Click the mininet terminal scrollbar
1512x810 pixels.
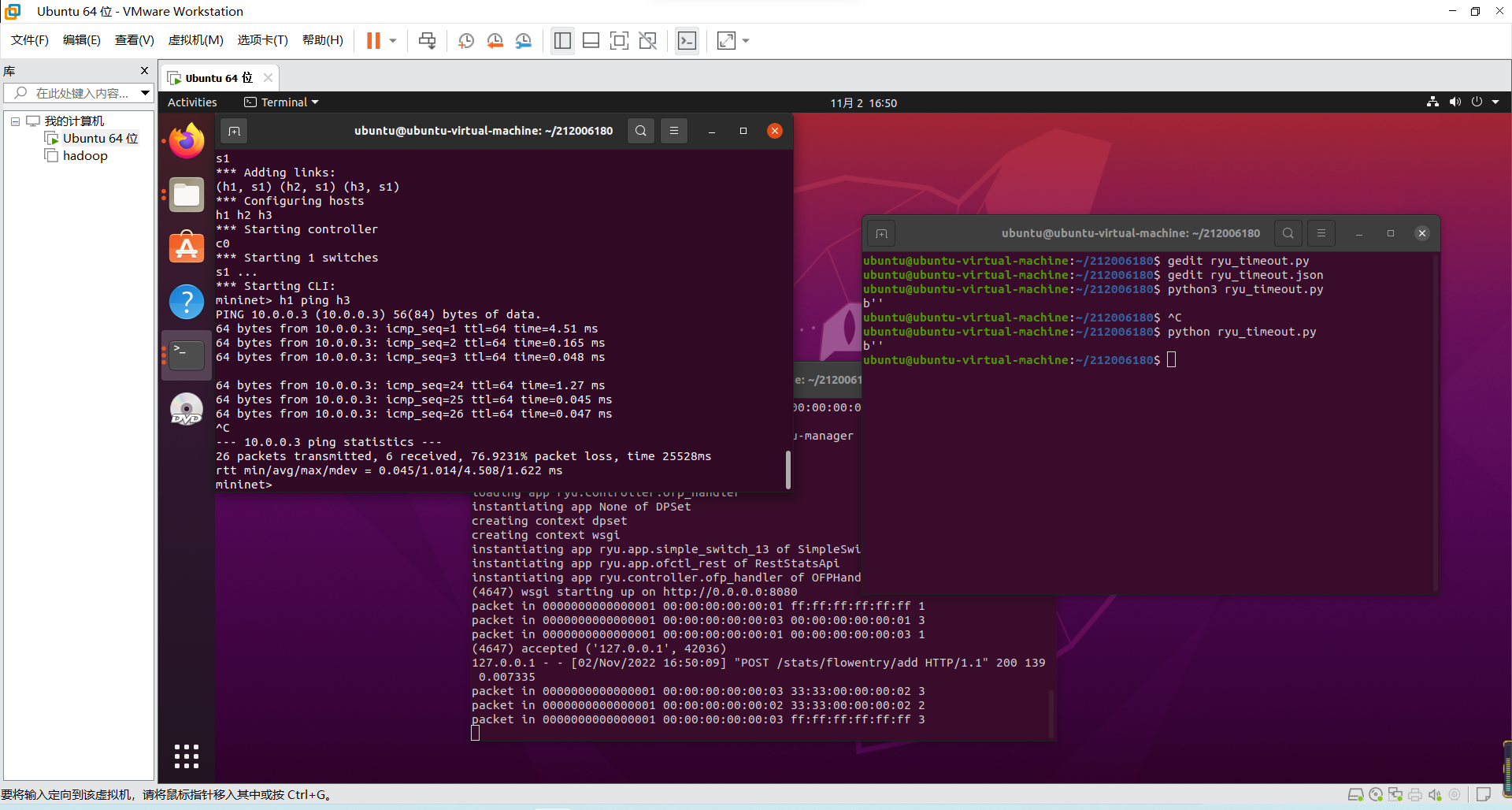coord(787,470)
